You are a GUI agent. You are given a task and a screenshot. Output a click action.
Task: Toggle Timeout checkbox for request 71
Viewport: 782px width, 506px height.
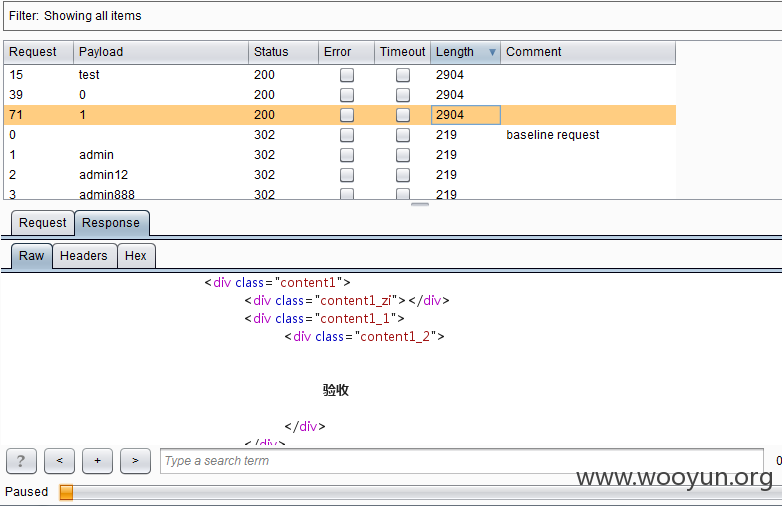pyautogui.click(x=402, y=115)
